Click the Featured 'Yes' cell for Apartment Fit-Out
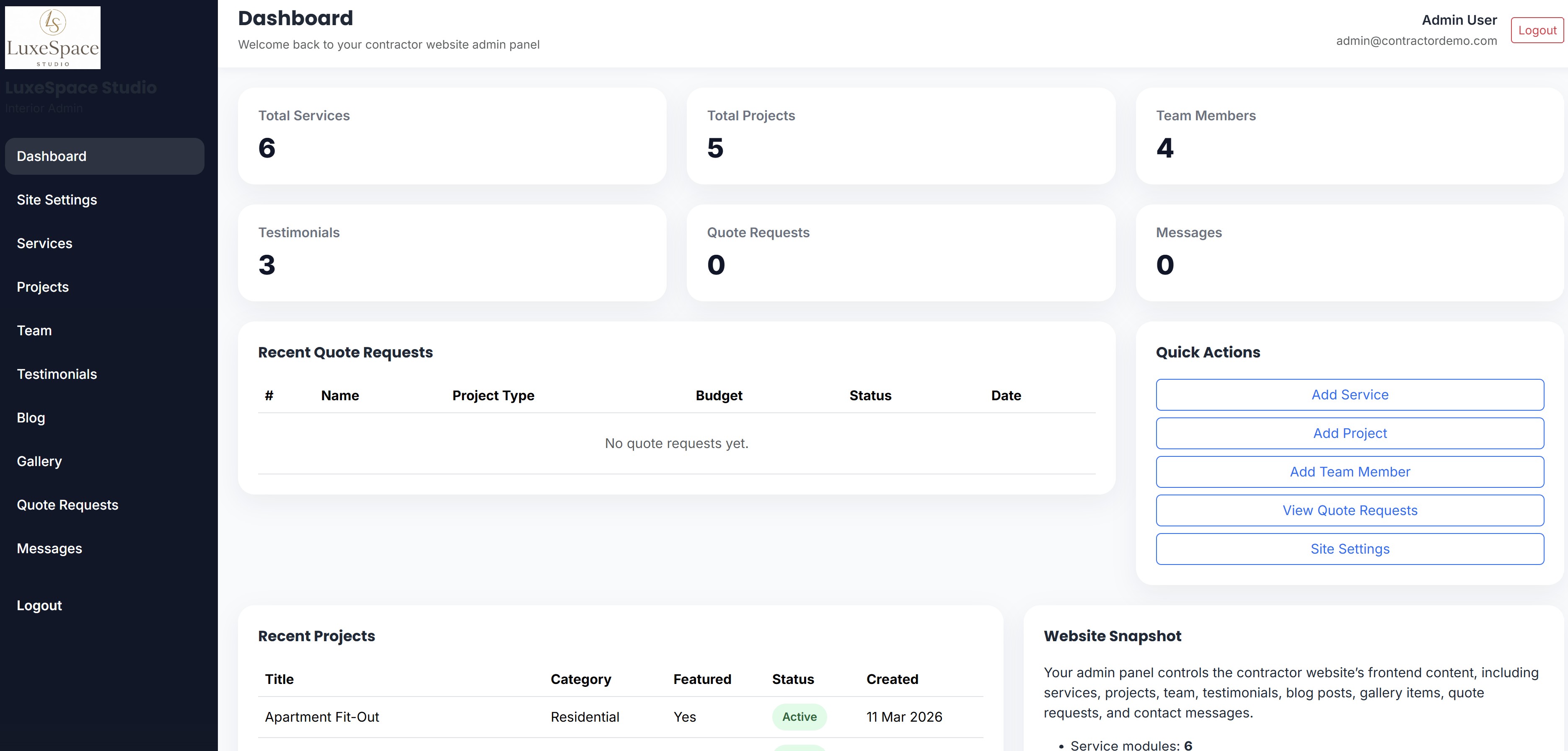Viewport: 1568px width, 751px height. click(x=685, y=717)
